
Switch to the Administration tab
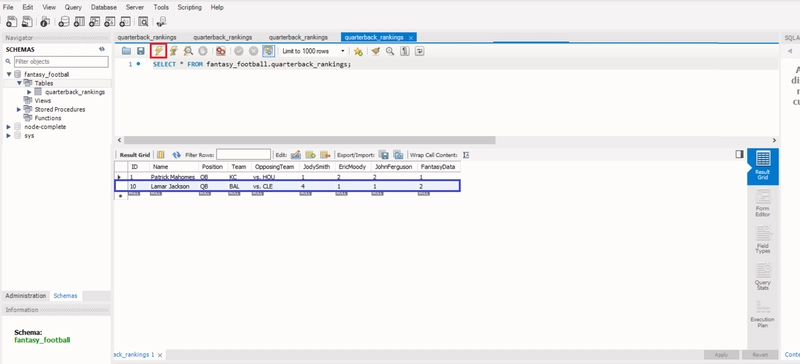coord(26,296)
